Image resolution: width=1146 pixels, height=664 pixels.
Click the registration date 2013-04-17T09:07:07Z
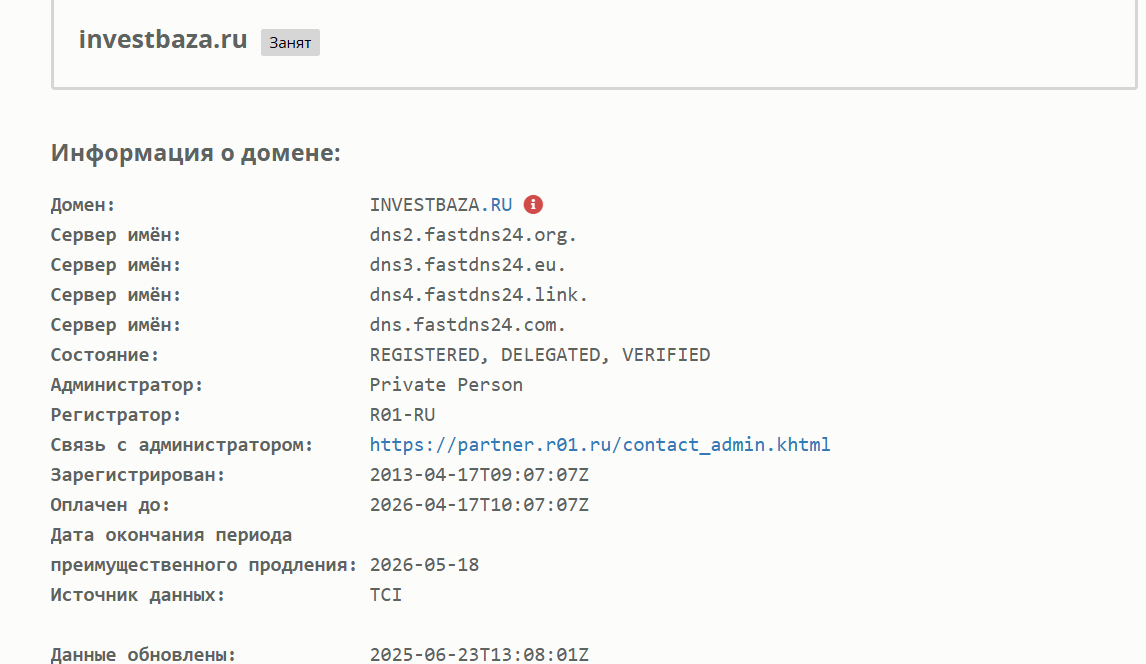pos(479,475)
